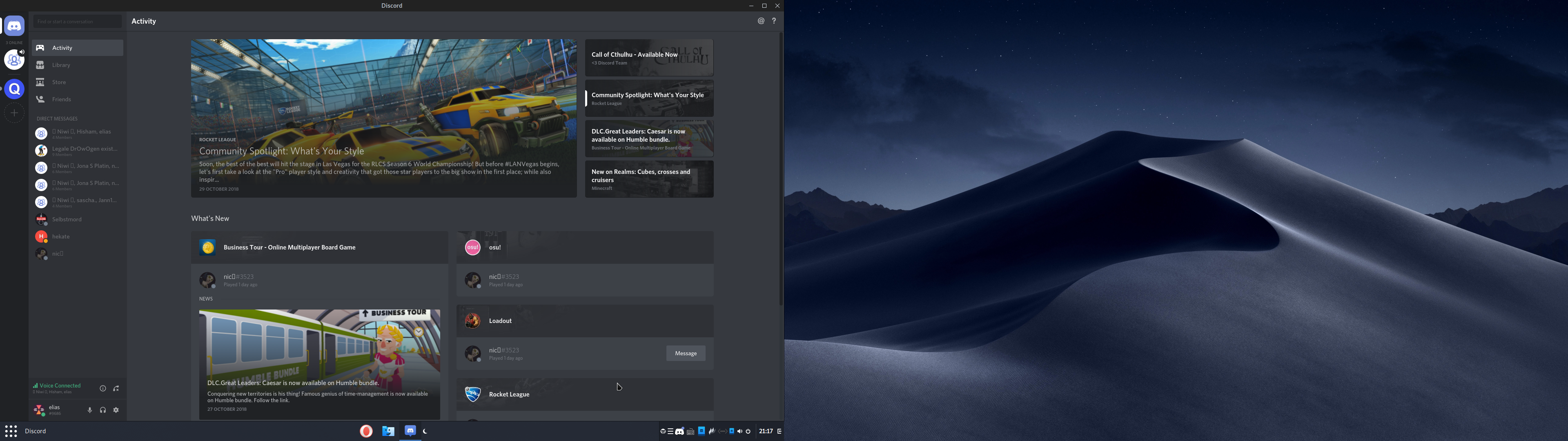Click the Community Spotlight headline in banner
Viewport: 1568px width, 441px height.
[282, 151]
